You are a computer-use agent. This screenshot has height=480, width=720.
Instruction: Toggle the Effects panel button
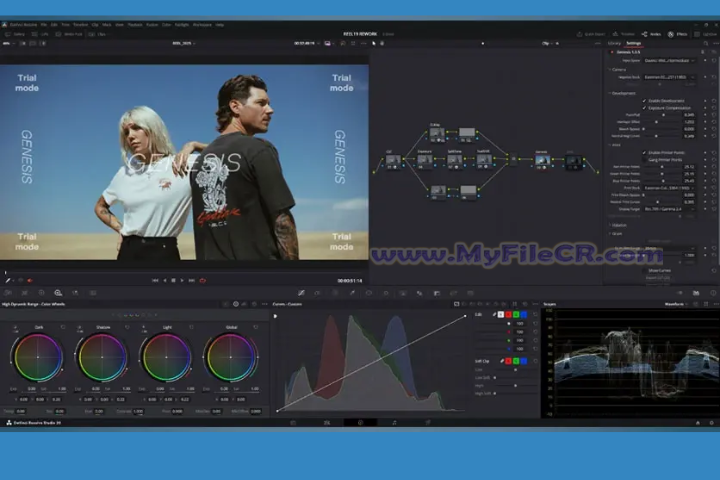click(678, 34)
